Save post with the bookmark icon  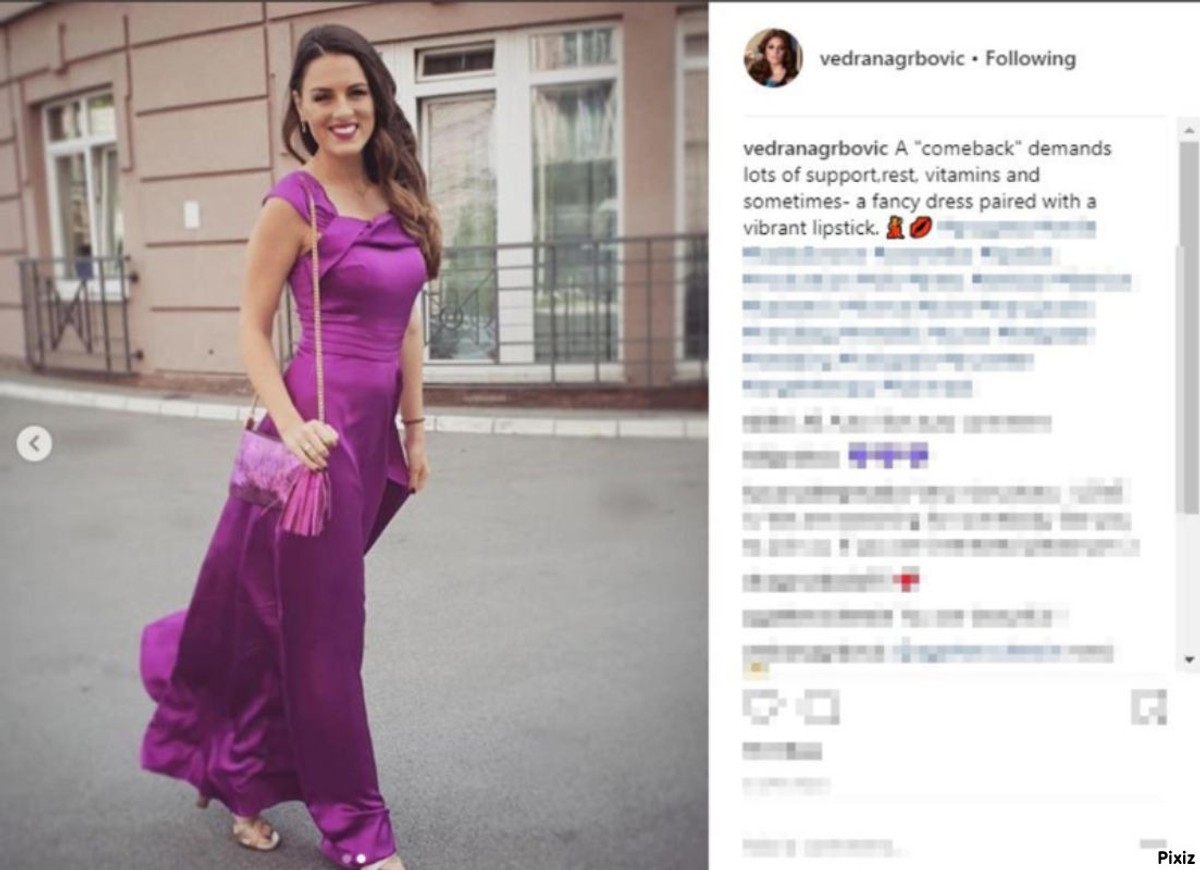click(1149, 707)
